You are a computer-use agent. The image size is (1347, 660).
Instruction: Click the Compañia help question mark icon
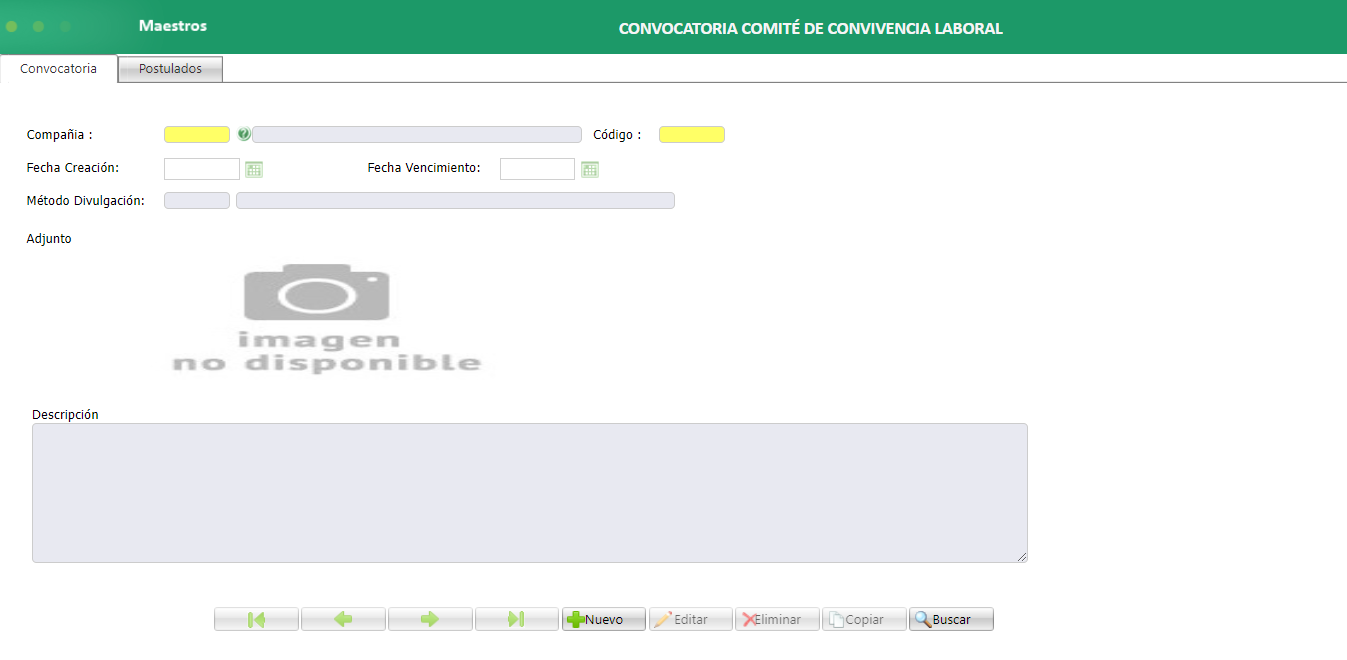pyautogui.click(x=243, y=133)
